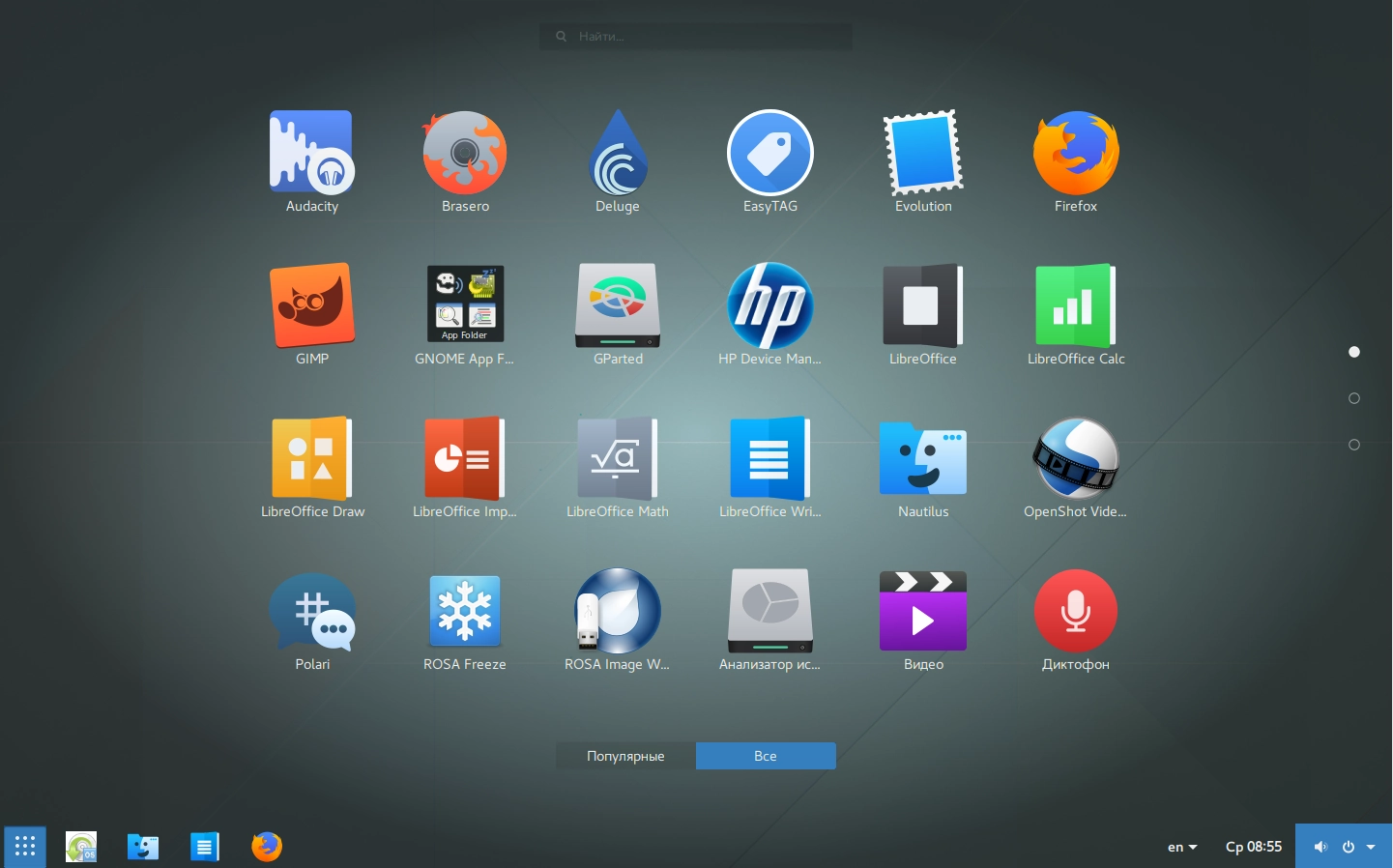This screenshot has height=868, width=1393.
Task: Launch GParted partition editor
Action: point(618,305)
